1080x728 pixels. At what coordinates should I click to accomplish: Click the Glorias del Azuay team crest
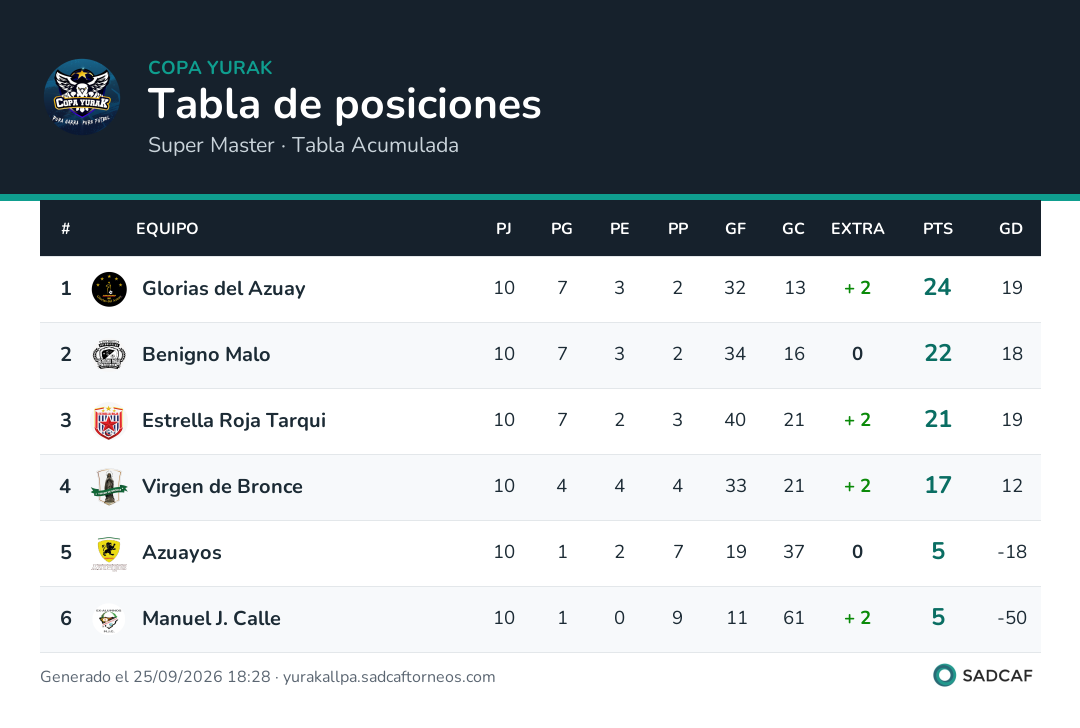click(109, 289)
